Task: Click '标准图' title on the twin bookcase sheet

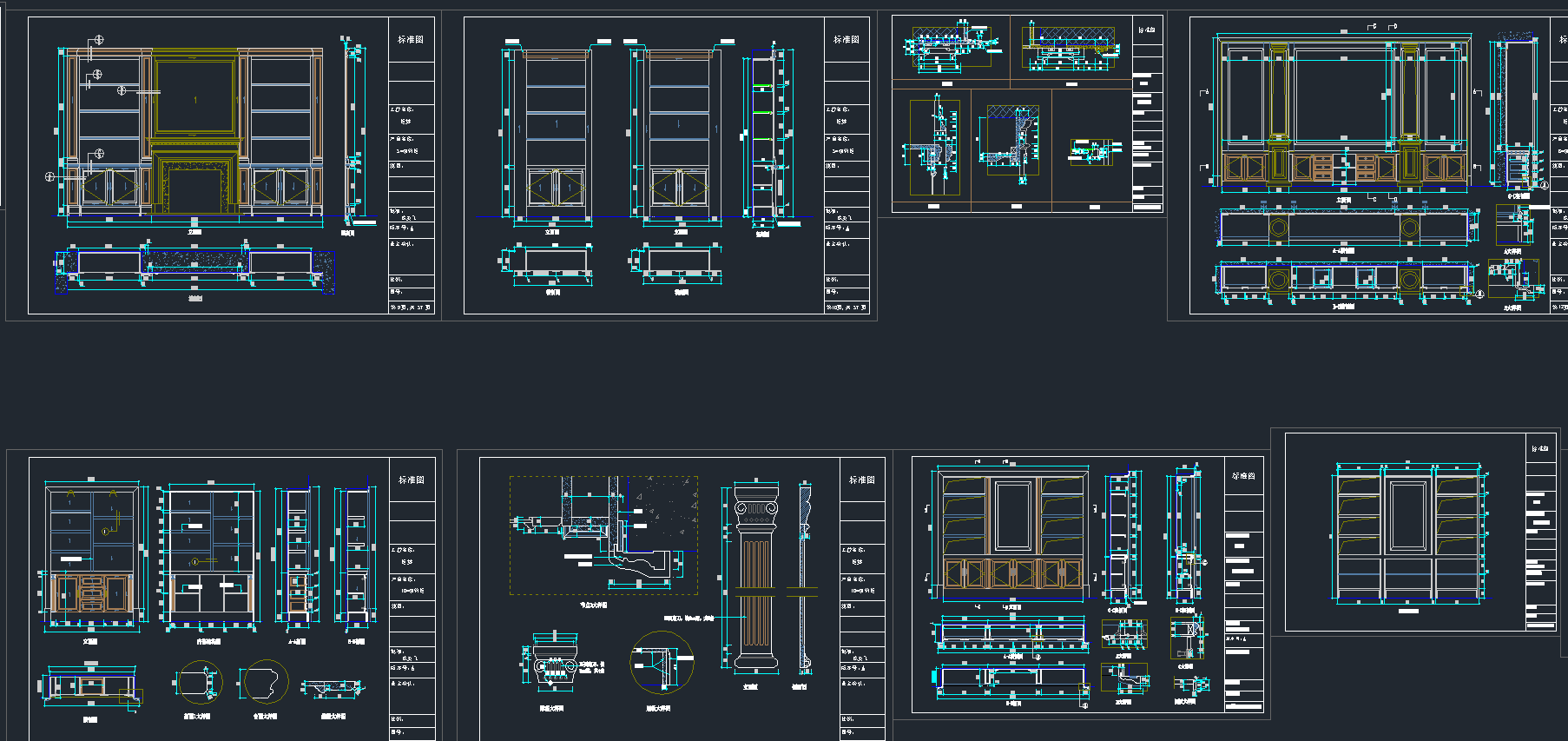Action: tap(847, 40)
